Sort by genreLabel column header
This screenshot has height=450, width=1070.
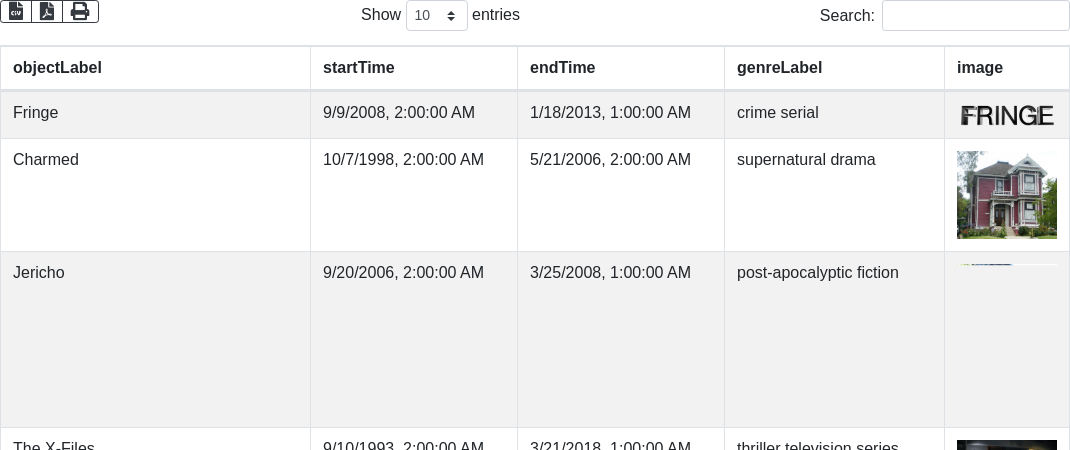pos(779,68)
